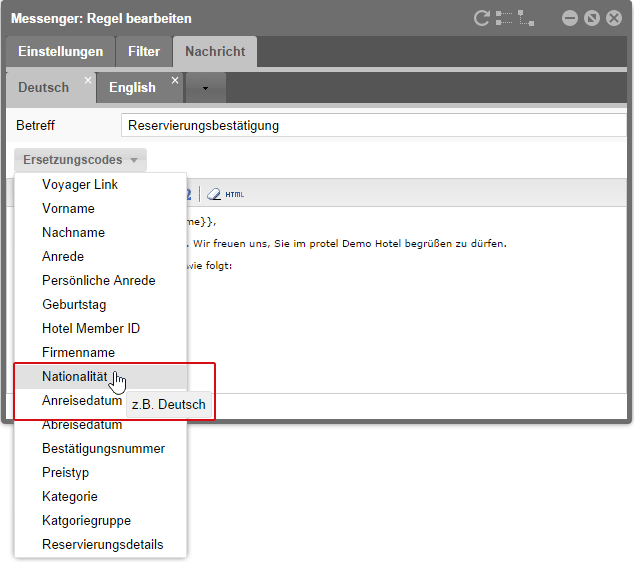The height and width of the screenshot is (562, 634).
Task: Insert the Voyager Link replacement code
Action: (80, 184)
